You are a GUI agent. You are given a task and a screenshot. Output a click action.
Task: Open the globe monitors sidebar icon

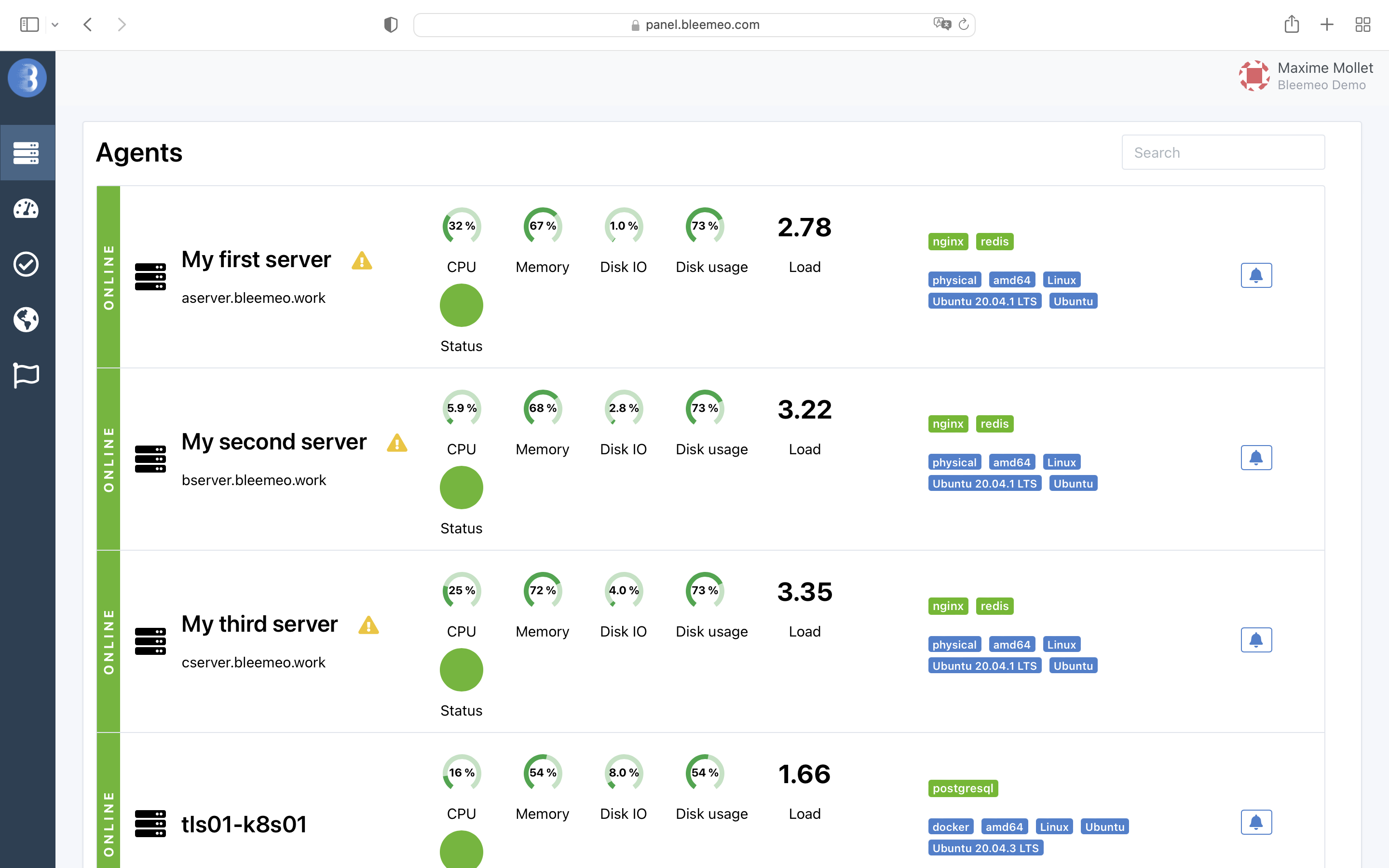click(27, 320)
